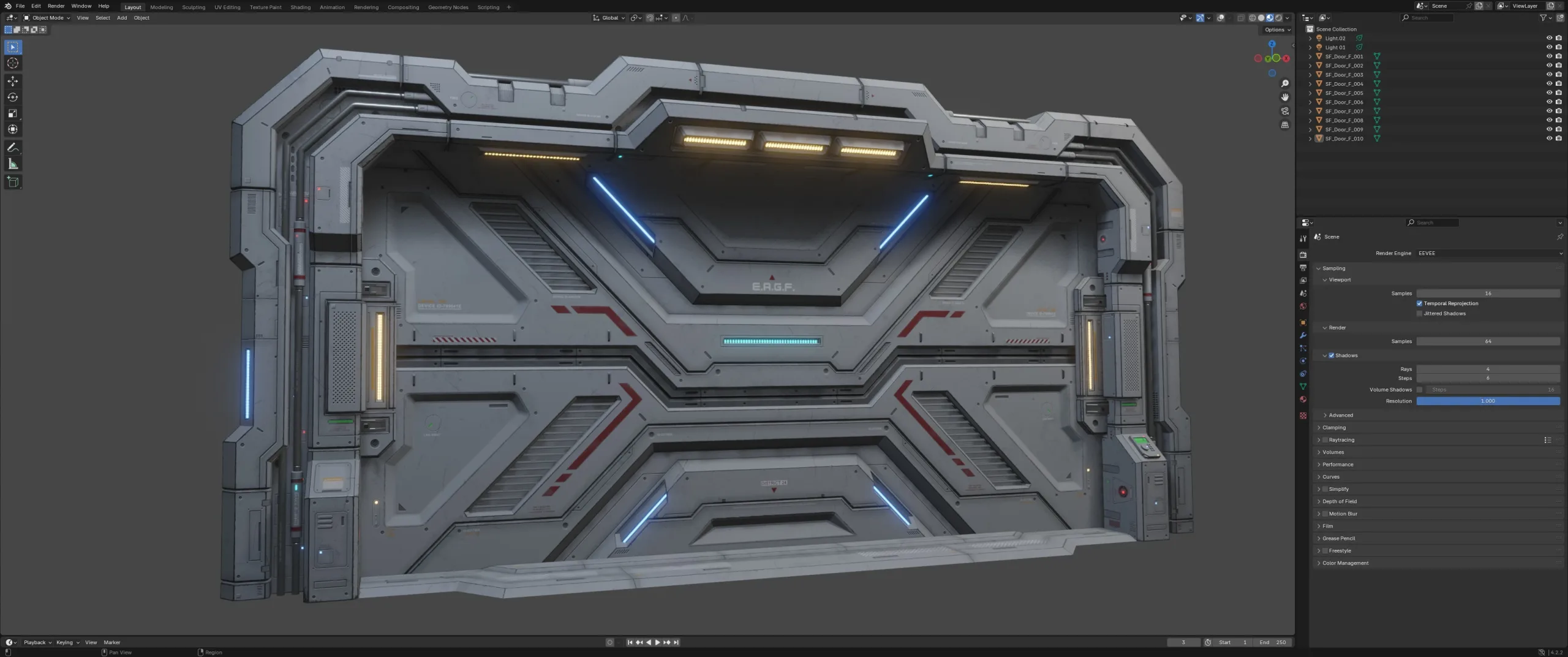
Task: Click the current frame number field
Action: (1184, 642)
